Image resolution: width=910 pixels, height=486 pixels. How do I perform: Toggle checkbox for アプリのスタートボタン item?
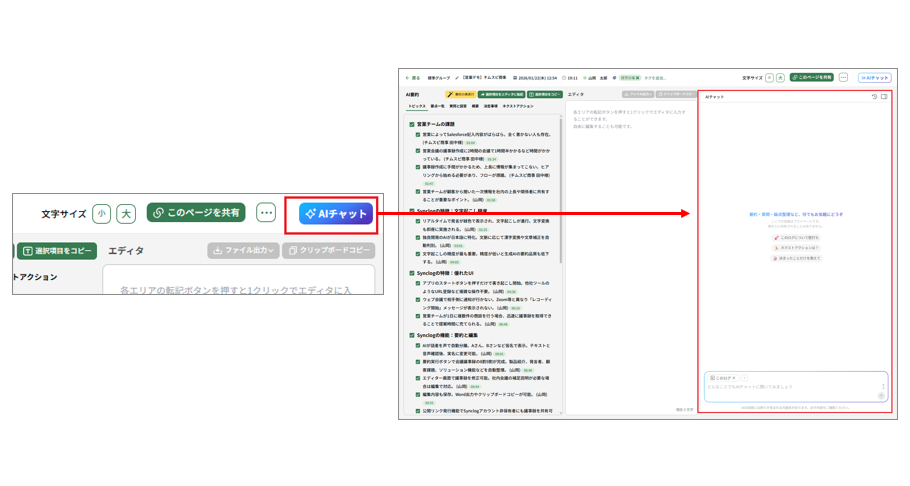tap(417, 283)
